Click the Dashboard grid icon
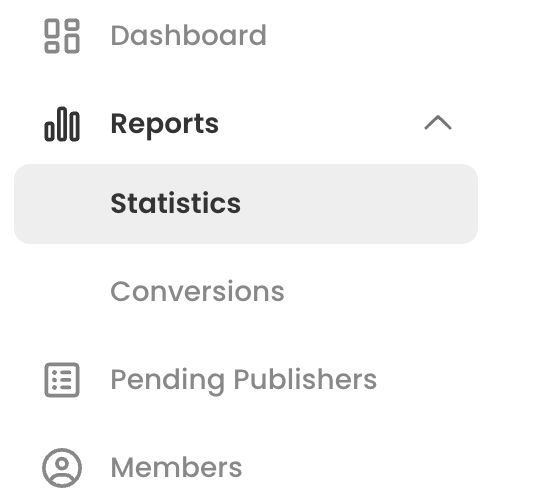Image resolution: width=536 pixels, height=504 pixels. click(x=62, y=36)
